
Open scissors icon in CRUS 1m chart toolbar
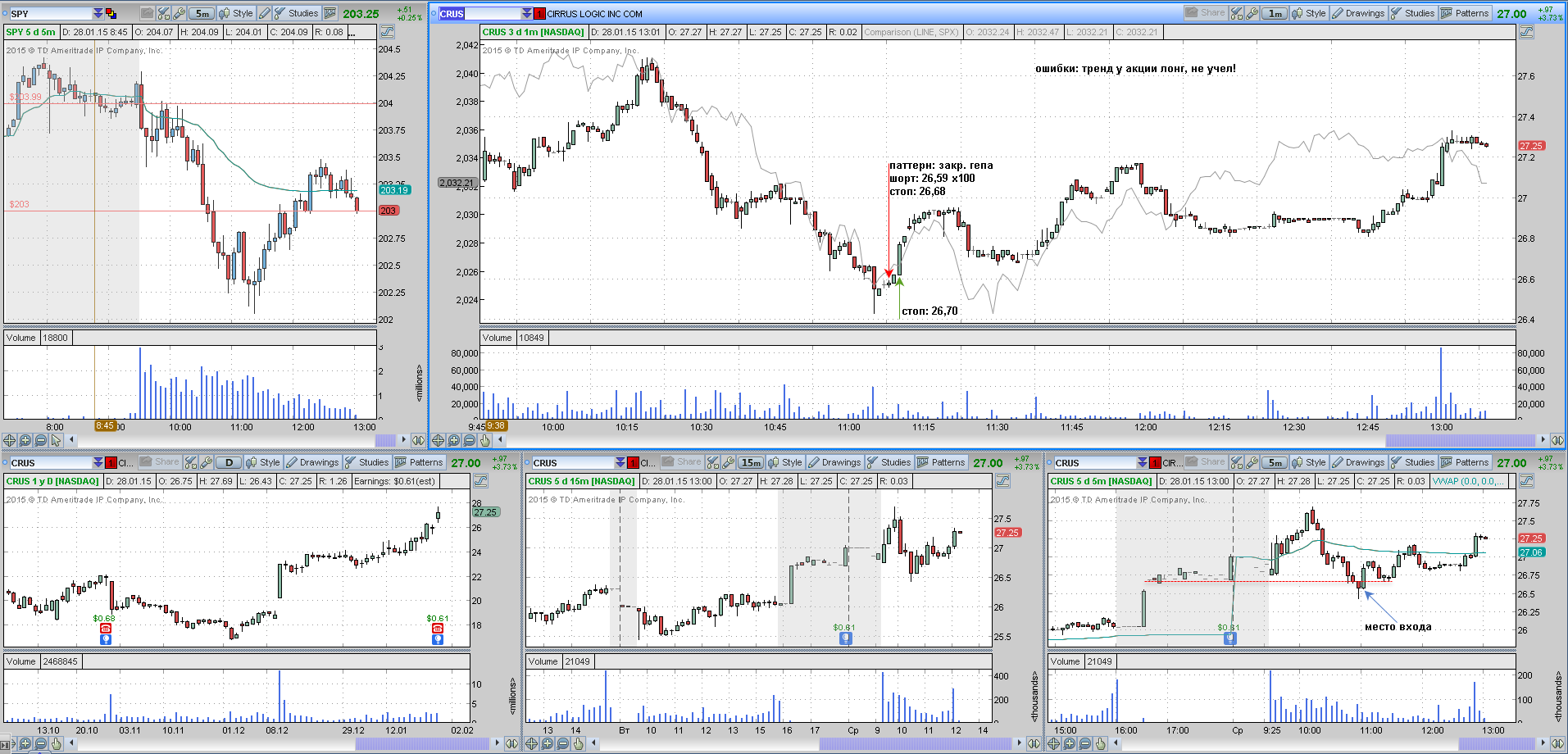coord(1237,13)
